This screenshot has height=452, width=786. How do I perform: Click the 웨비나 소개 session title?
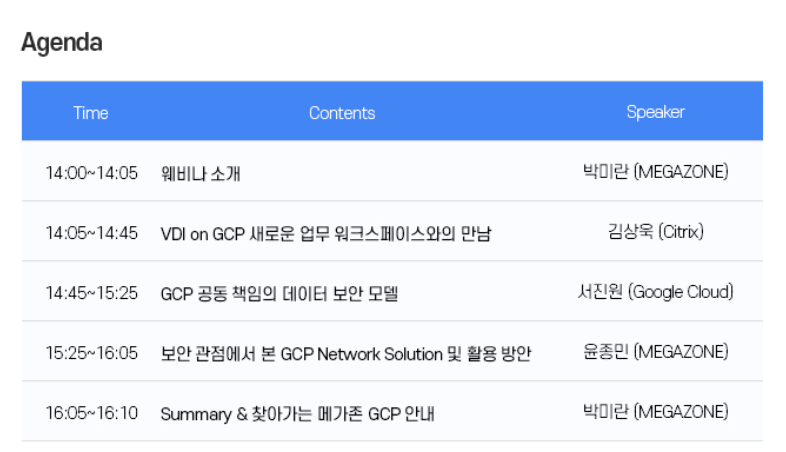200,174
